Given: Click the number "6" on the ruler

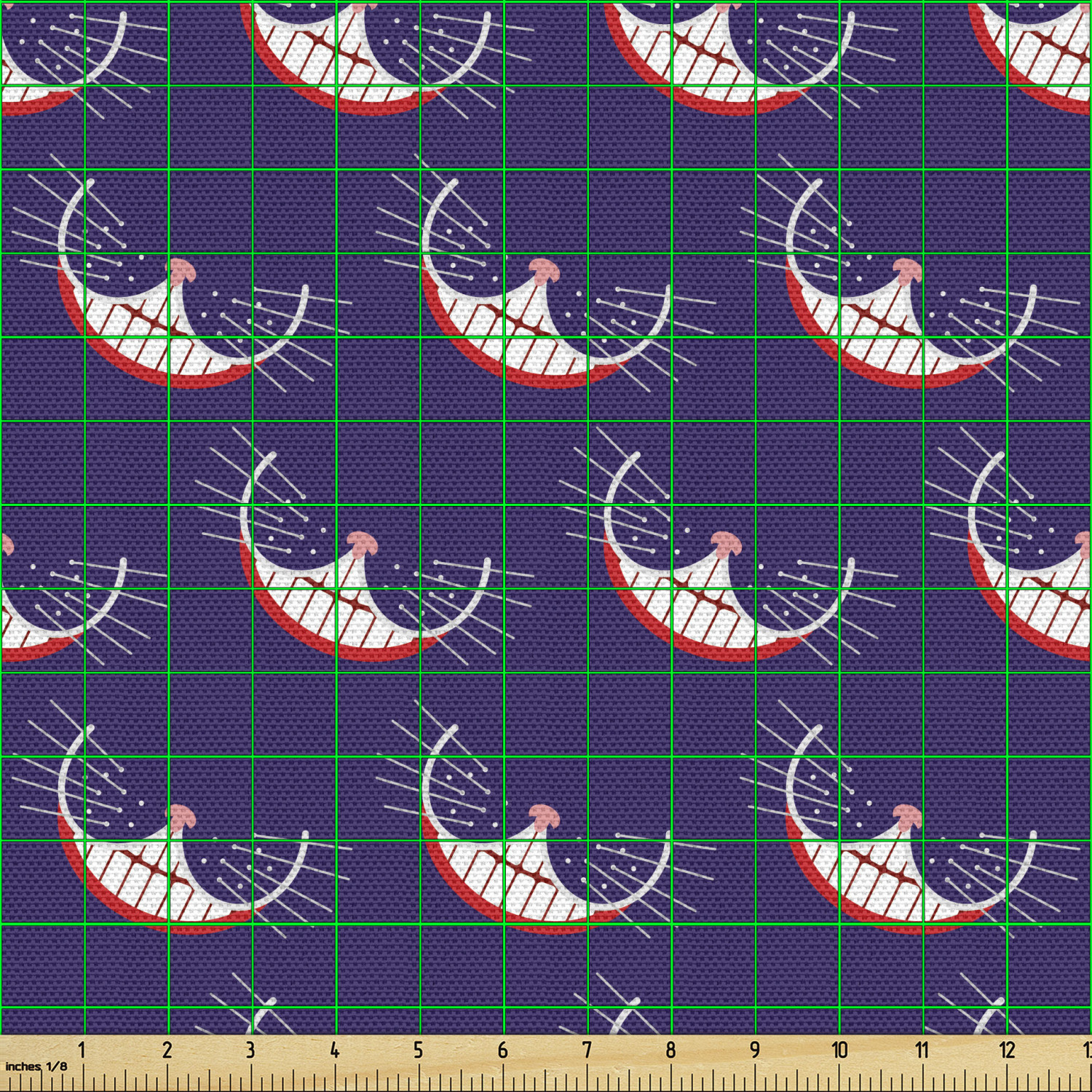Looking at the screenshot, I should tap(502, 1050).
